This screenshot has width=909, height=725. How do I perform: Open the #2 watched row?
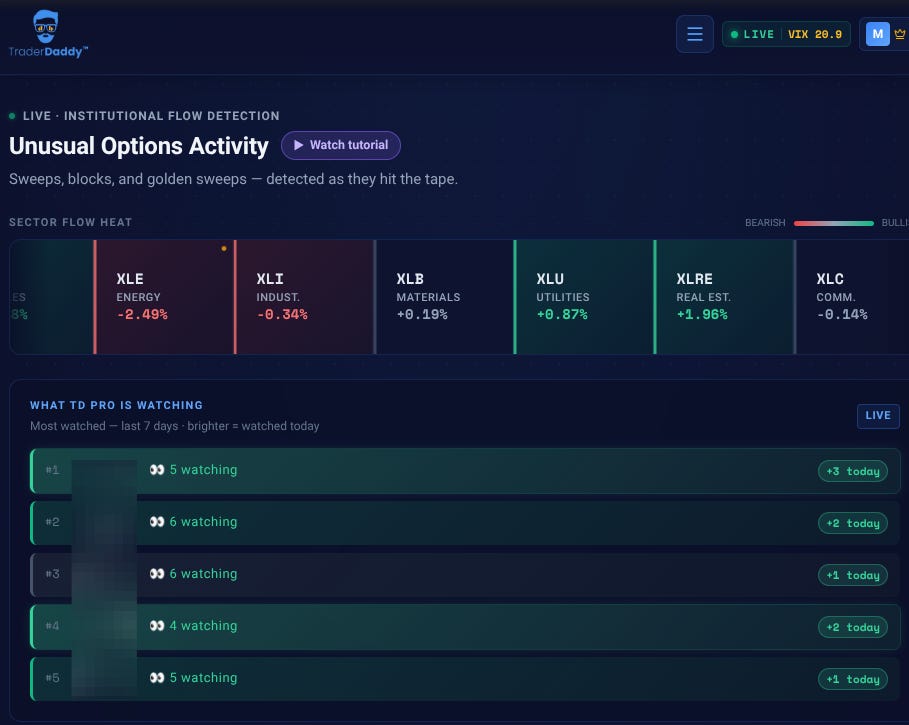(466, 523)
